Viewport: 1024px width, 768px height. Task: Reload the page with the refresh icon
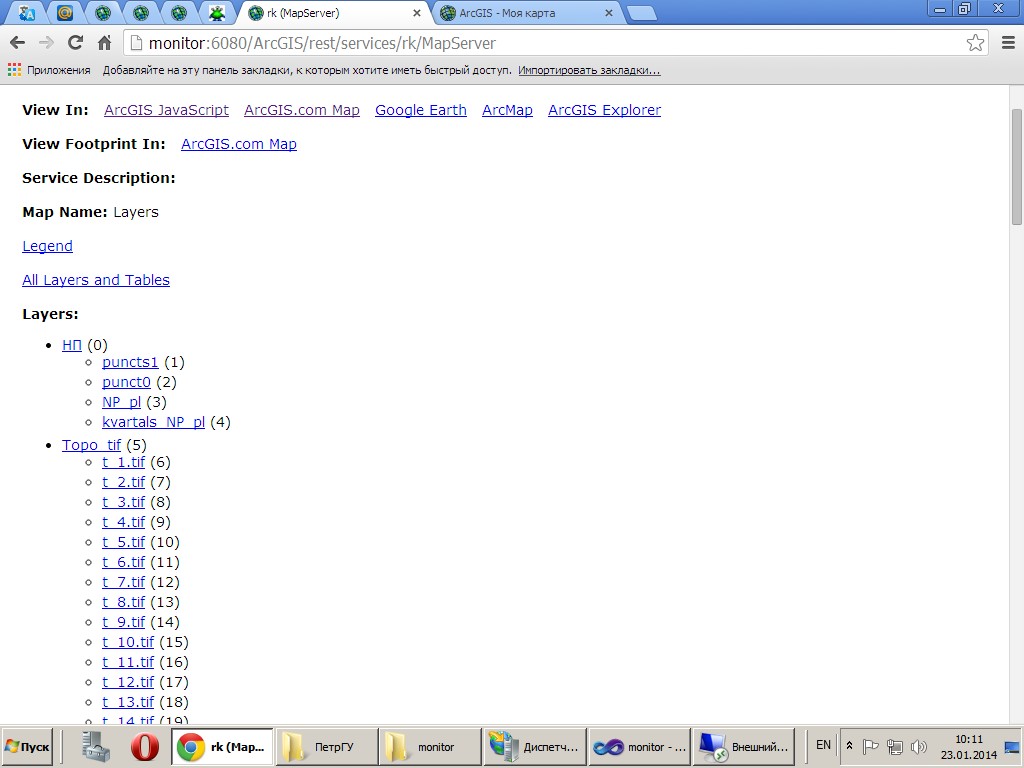(75, 43)
